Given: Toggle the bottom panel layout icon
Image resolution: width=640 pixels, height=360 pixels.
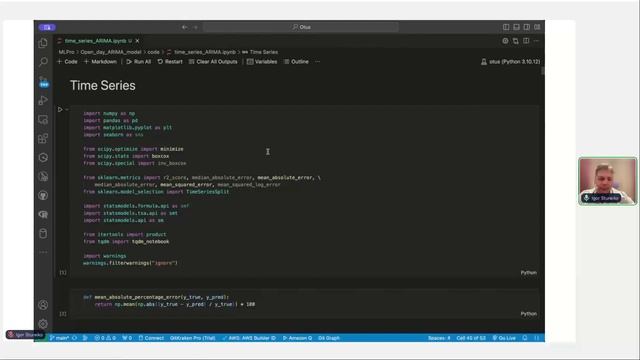Looking at the screenshot, I should pyautogui.click(x=516, y=27).
